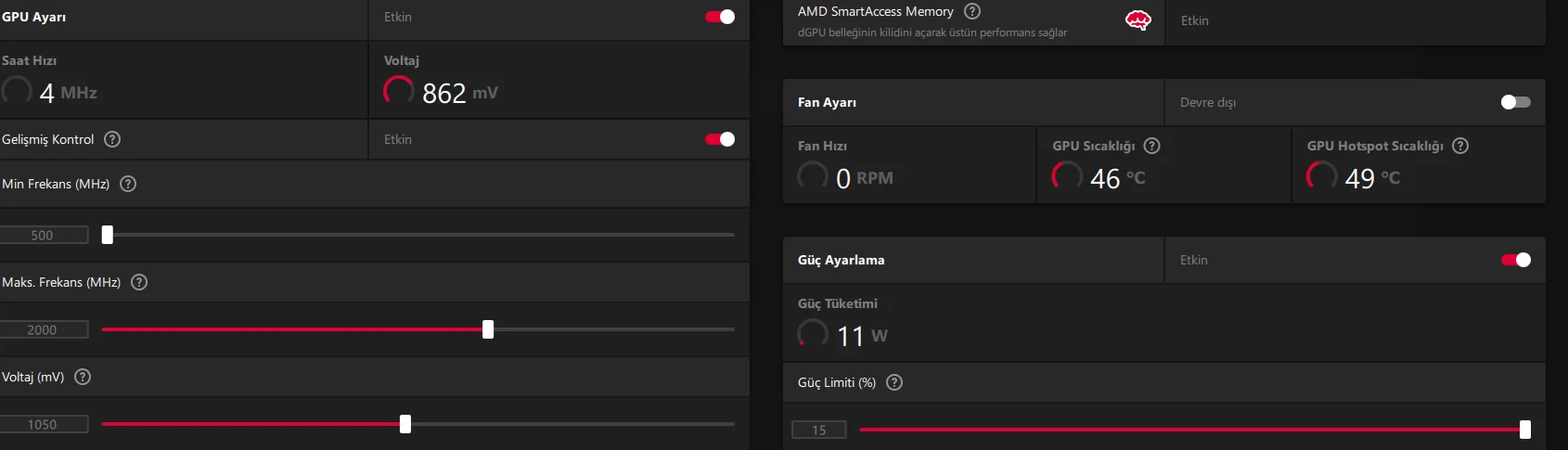Click the Voltaj value field showing 1050
The image size is (1568, 450).
[x=44, y=425]
